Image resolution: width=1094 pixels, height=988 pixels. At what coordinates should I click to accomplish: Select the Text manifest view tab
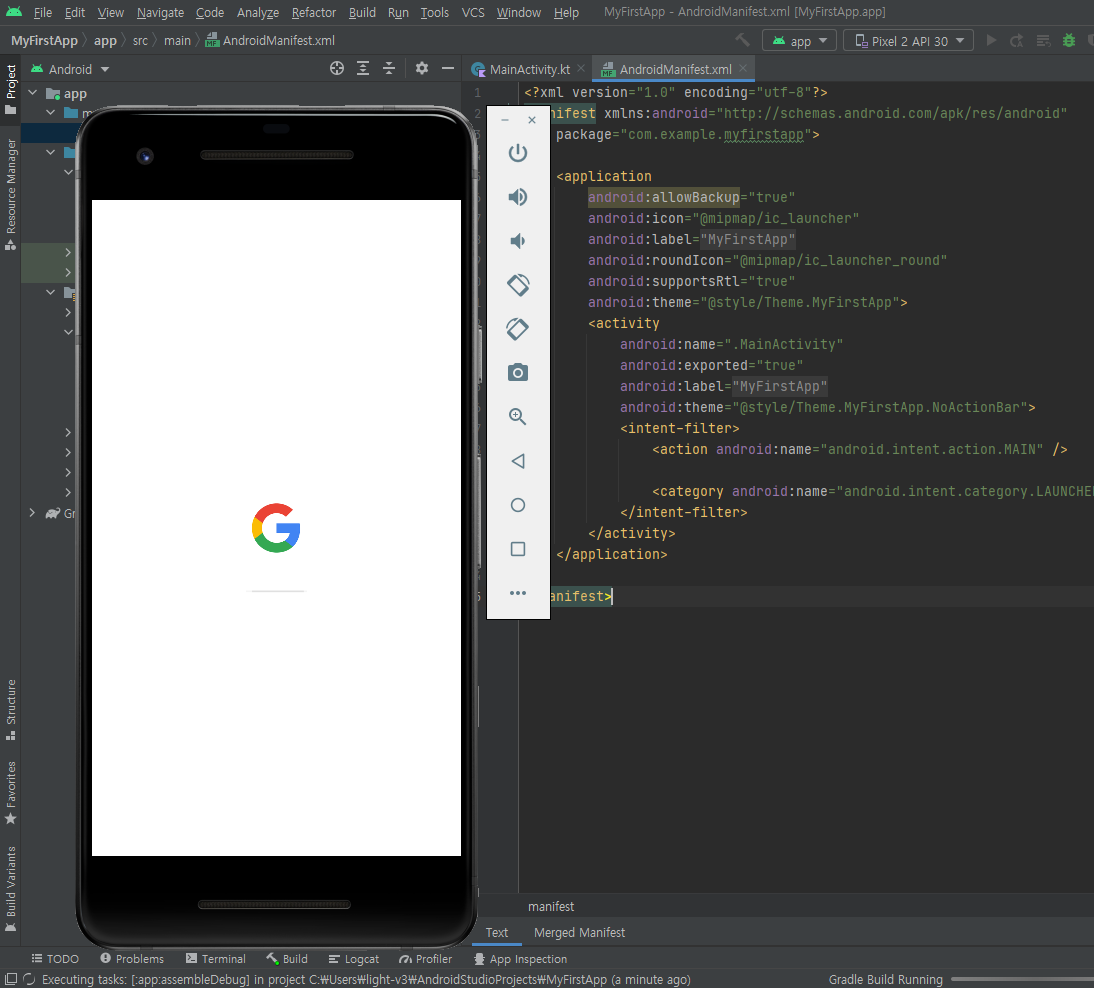point(497,932)
